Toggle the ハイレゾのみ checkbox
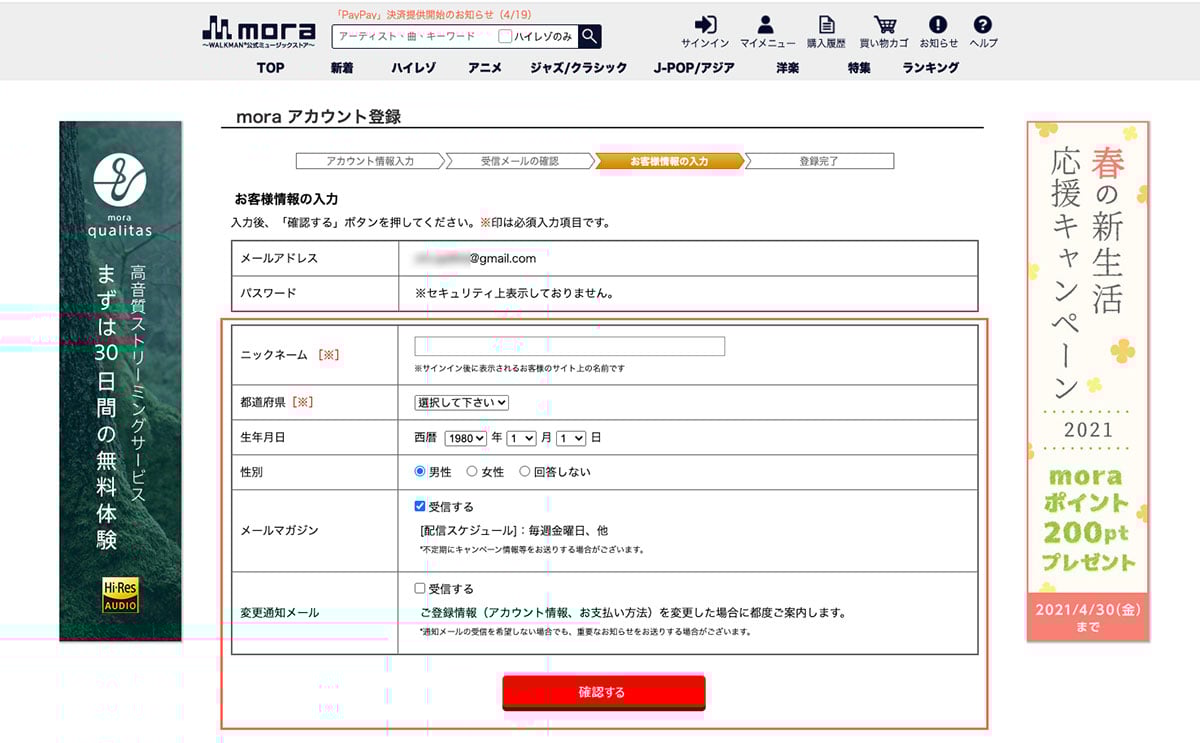 click(x=505, y=36)
